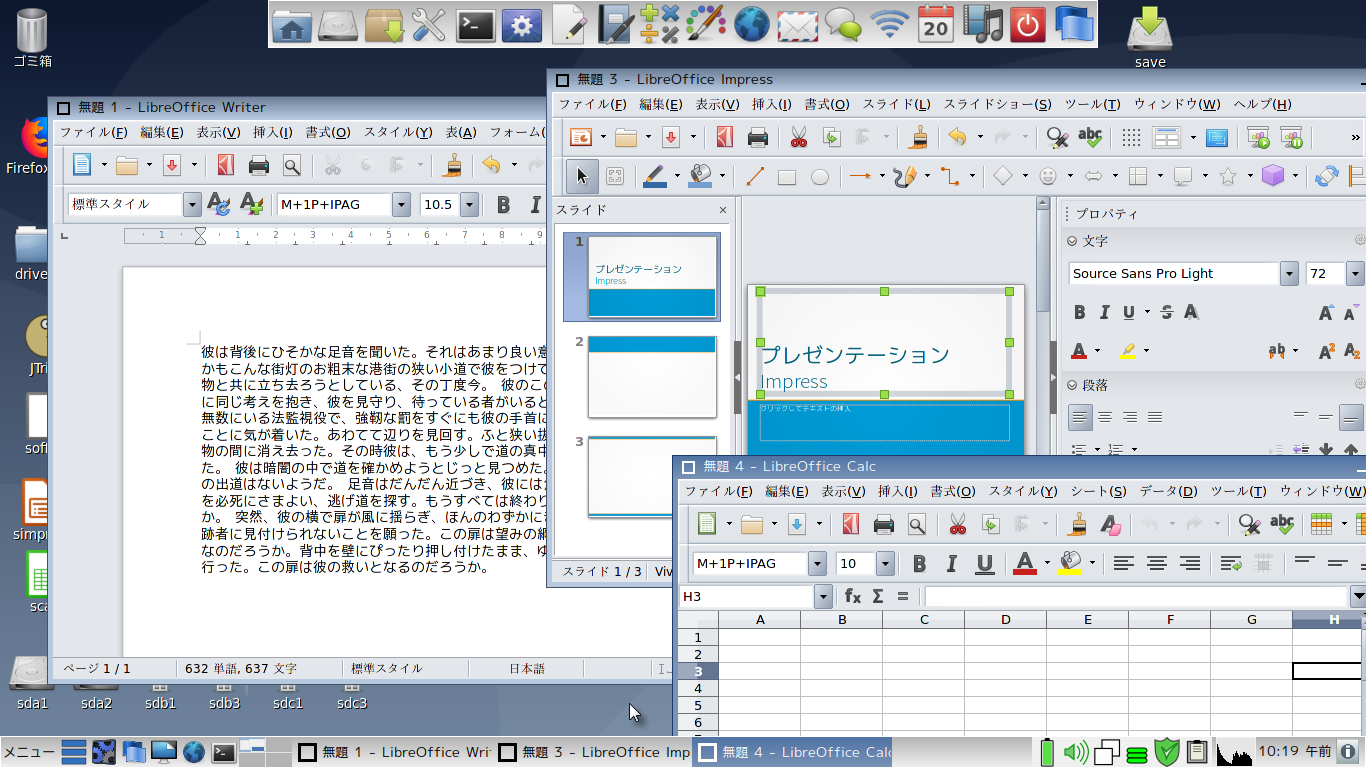Toggle Bold in Impress sidebar character panel

tap(1079, 312)
